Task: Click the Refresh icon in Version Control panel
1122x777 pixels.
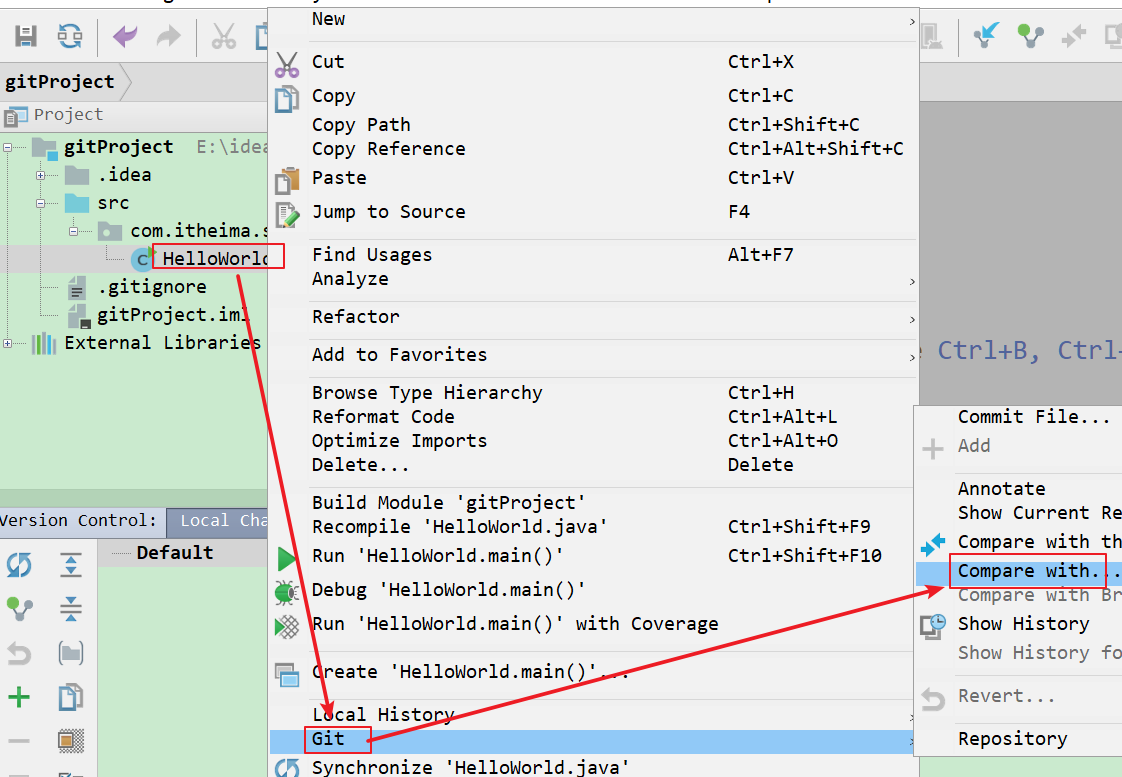Action: (x=19, y=565)
